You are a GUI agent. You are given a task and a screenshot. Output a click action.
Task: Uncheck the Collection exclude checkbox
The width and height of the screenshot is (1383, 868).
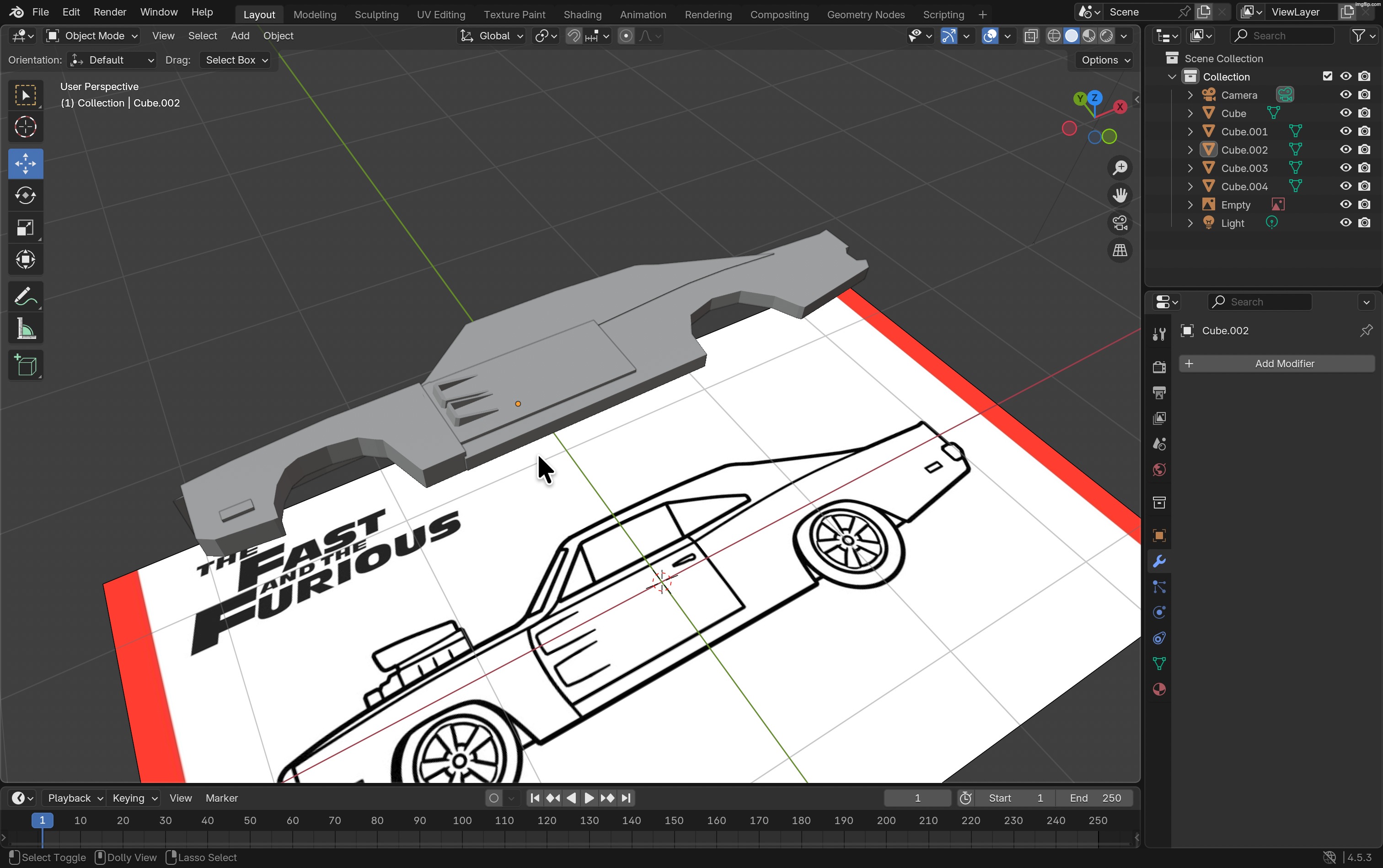pos(1327,76)
